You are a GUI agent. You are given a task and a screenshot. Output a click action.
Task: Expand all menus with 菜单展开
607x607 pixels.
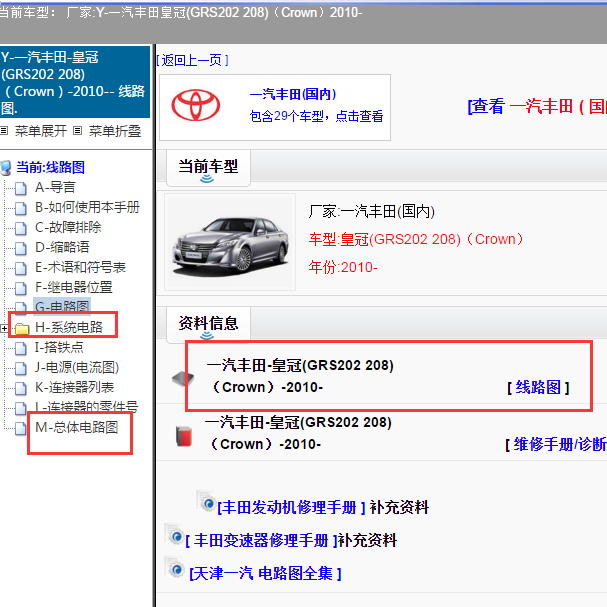(40, 131)
